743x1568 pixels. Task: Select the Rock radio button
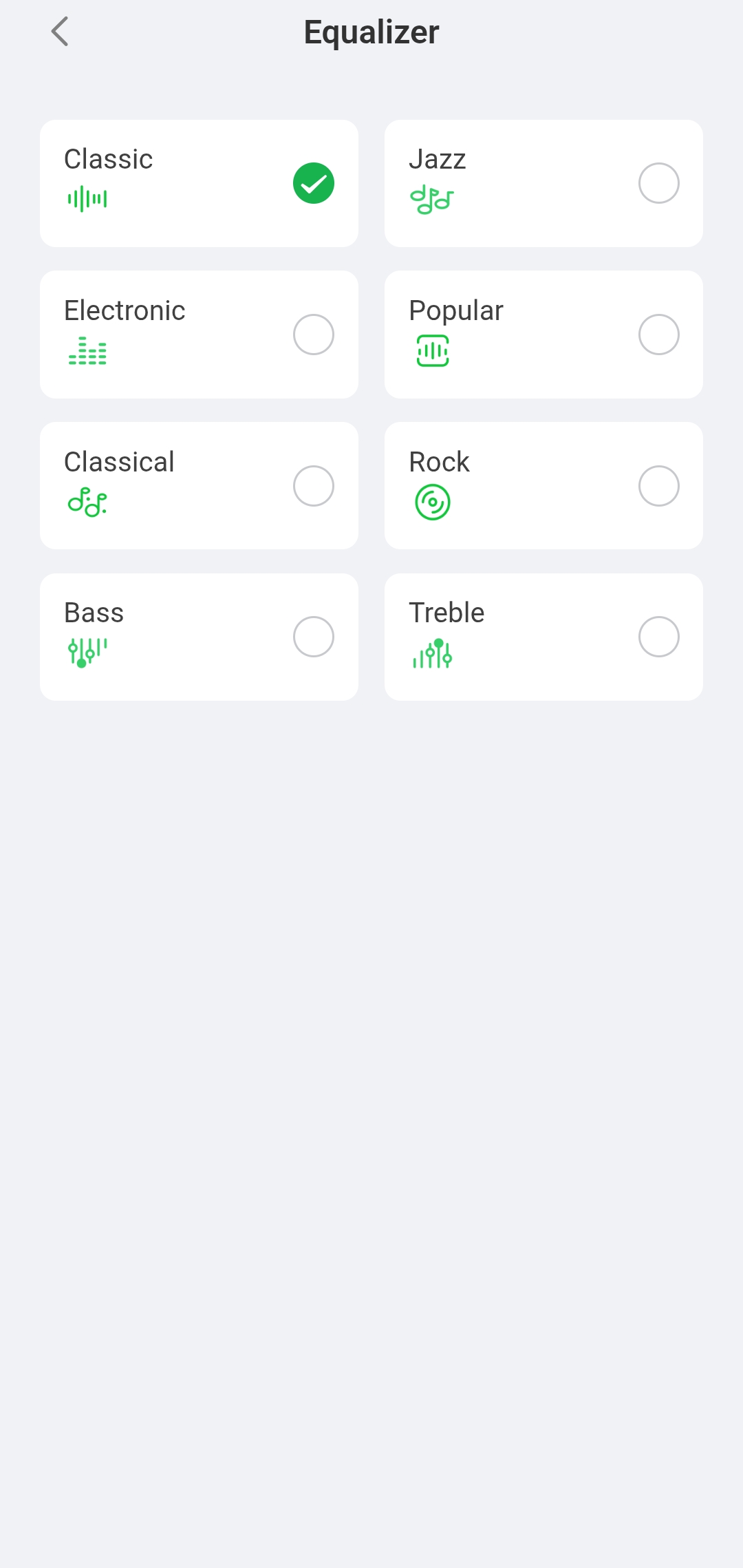pos(658,486)
